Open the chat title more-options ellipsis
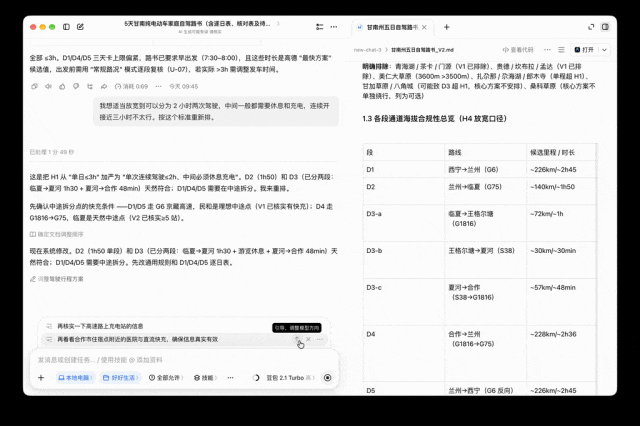 tap(334, 27)
